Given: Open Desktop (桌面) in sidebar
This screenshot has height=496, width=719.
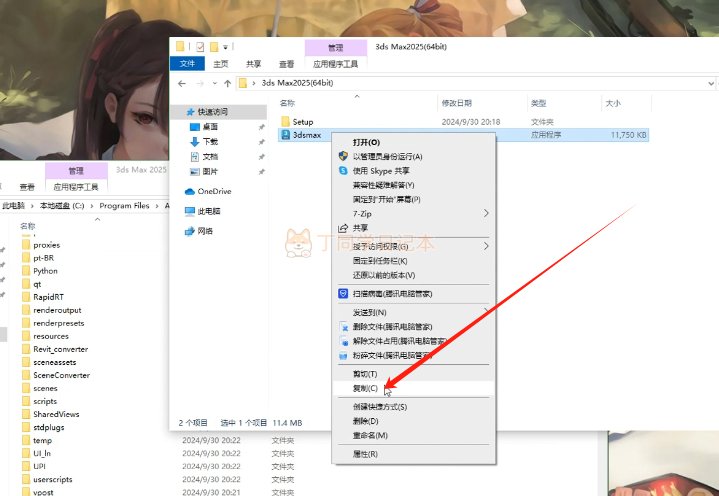Looking at the screenshot, I should (x=210, y=127).
